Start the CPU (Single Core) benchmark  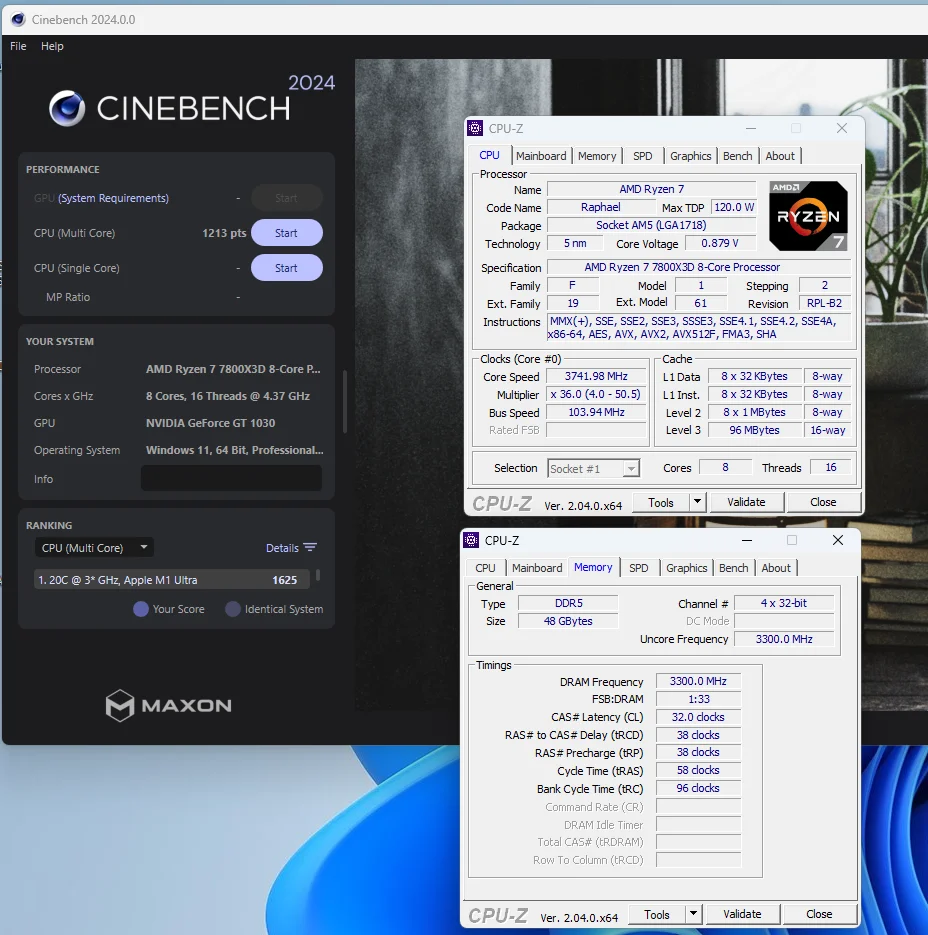coord(287,268)
